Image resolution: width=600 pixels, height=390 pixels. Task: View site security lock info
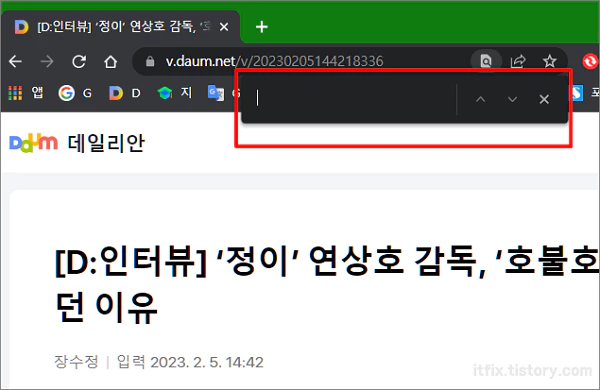(x=150, y=61)
